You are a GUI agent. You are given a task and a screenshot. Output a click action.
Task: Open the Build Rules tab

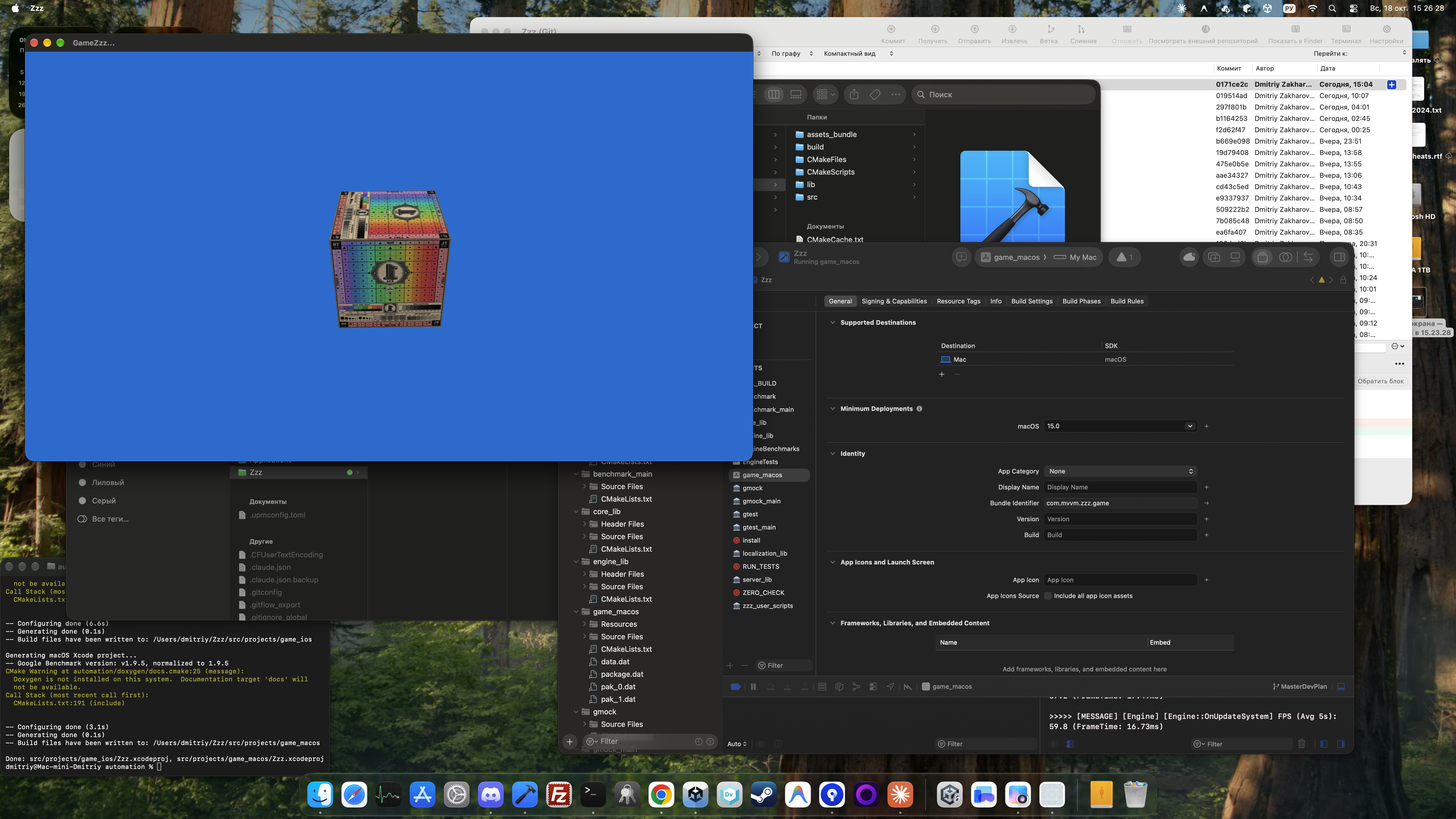point(1126,301)
